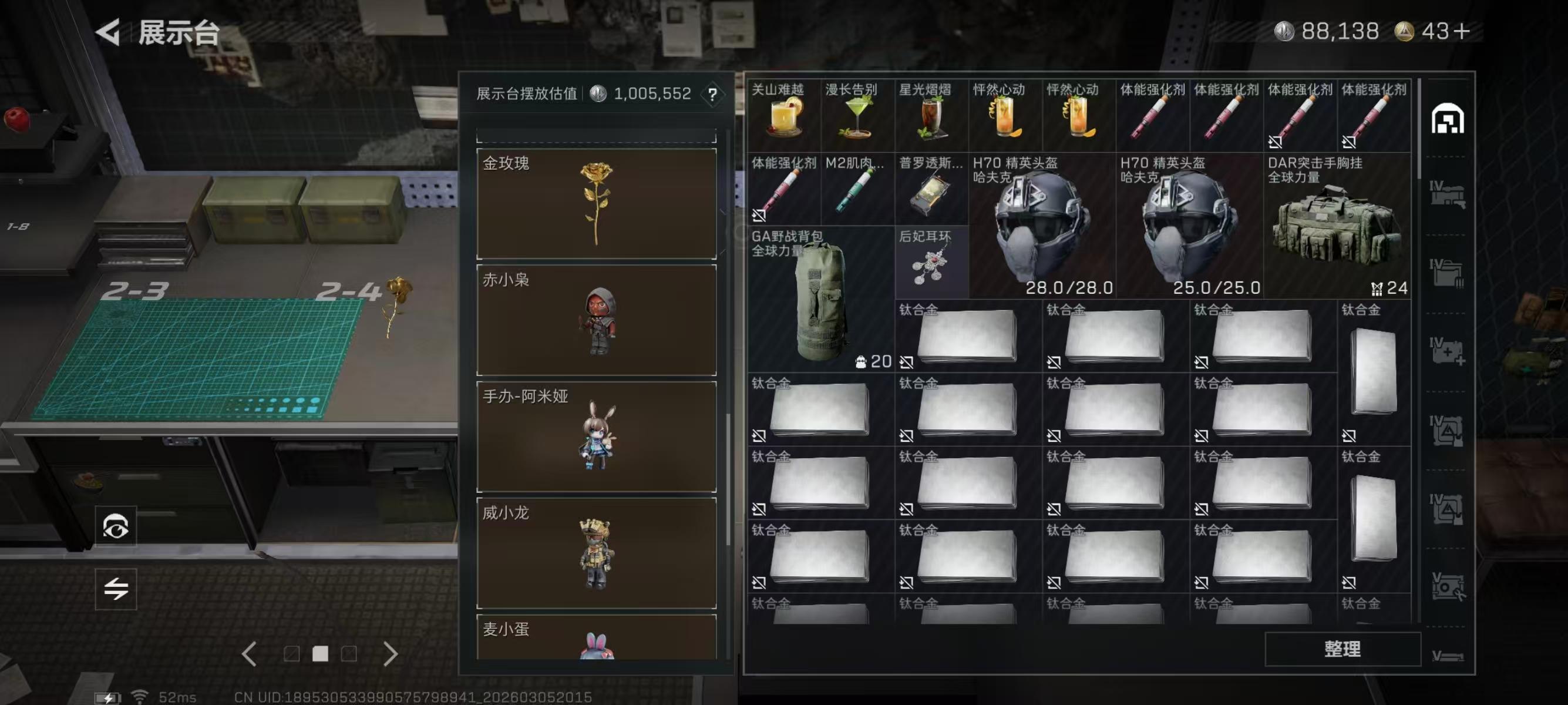
Task: Click the 后妃耳环 earring item
Action: point(931,263)
